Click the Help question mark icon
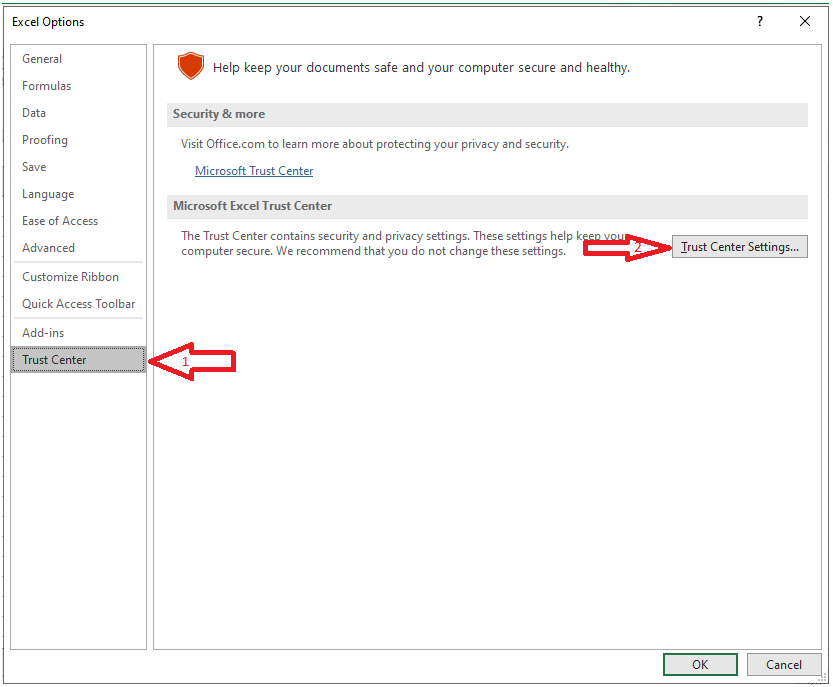 760,21
